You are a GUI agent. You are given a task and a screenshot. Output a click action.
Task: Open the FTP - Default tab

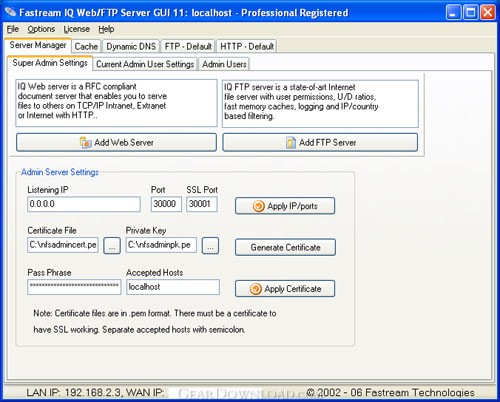[x=188, y=46]
